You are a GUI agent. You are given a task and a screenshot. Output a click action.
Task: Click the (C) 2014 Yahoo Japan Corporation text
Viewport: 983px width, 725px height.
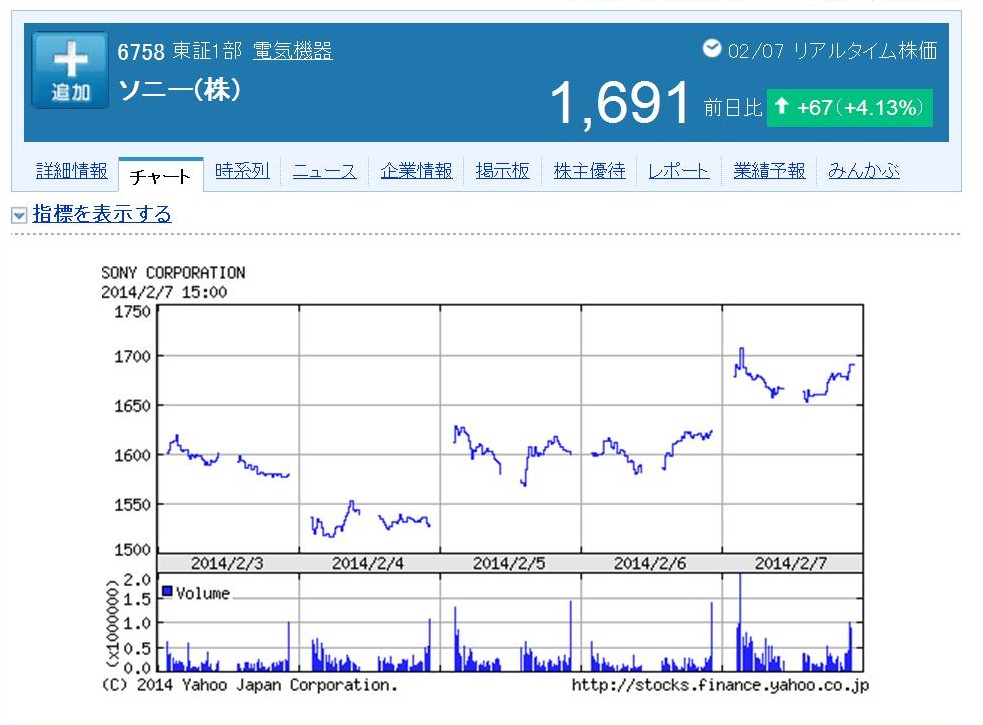click(250, 685)
